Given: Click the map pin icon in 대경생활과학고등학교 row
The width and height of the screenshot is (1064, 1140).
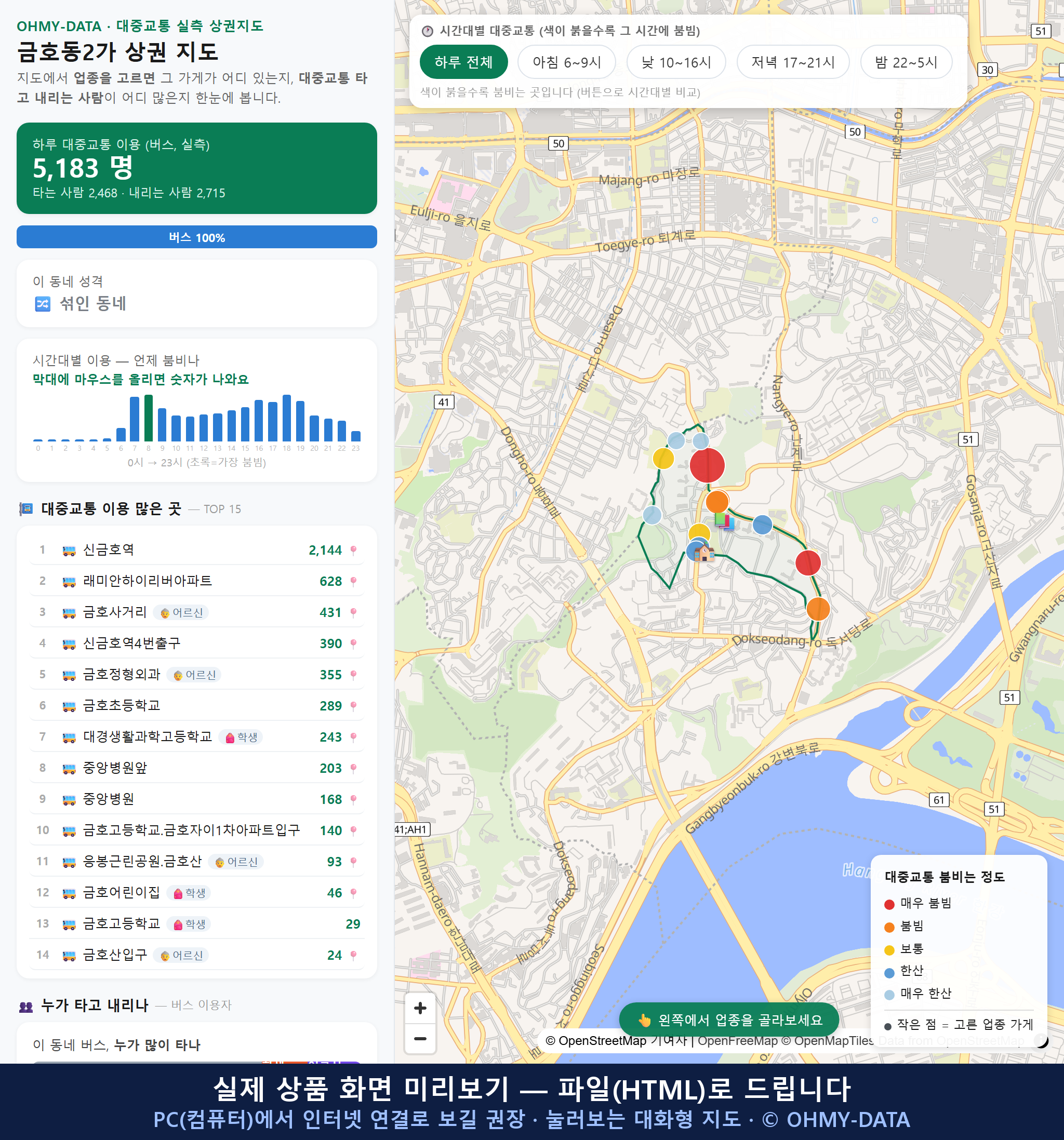Looking at the screenshot, I should click(353, 737).
